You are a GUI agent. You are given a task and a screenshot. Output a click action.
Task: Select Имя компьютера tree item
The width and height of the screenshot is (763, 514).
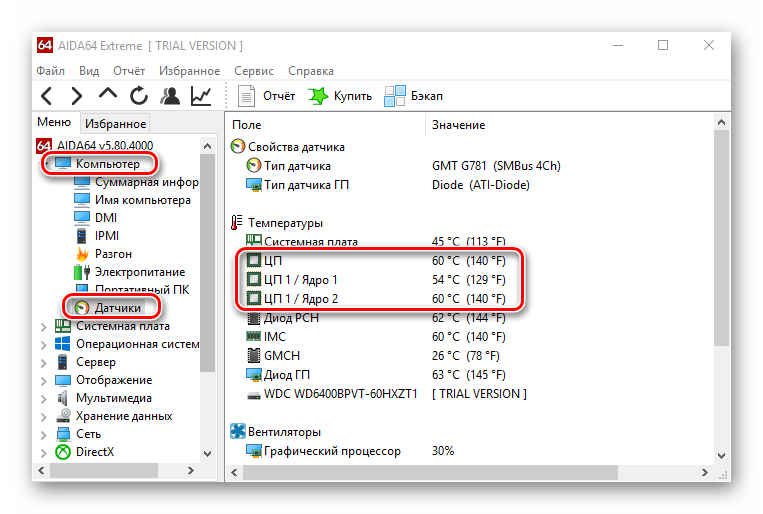coord(132,200)
